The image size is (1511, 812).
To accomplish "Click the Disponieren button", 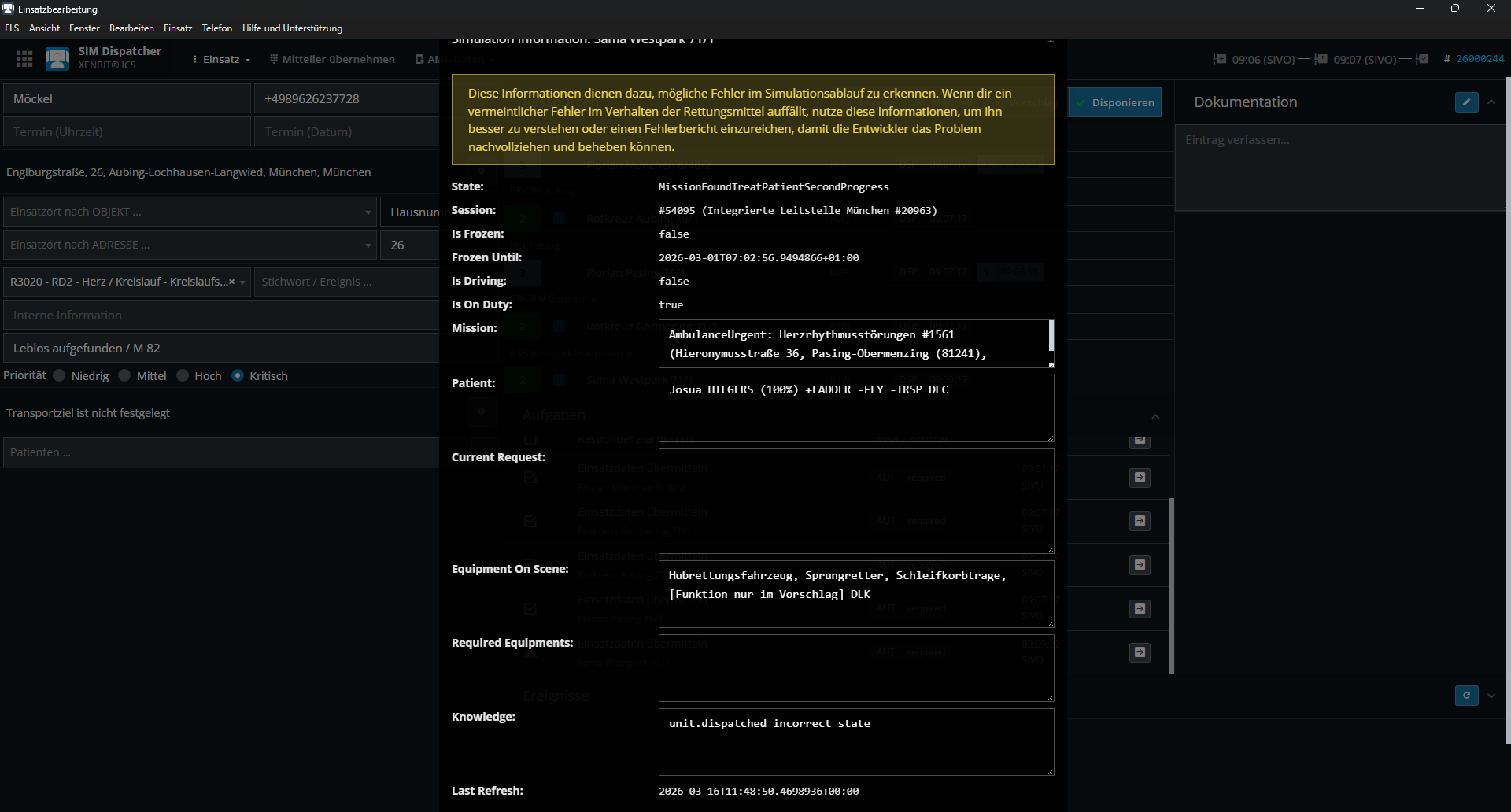I will [1115, 102].
